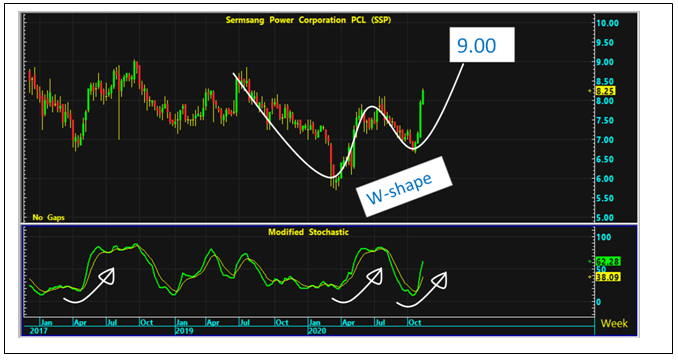Click the 5.50 price axis label

coord(605,198)
